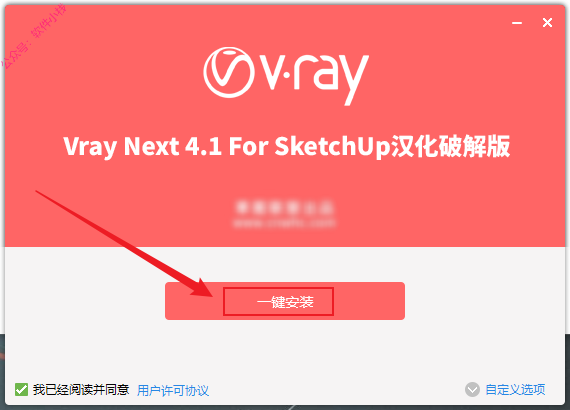This screenshot has width=570, height=410.
Task: Click the green checkmark box icon
Action: click(21, 390)
